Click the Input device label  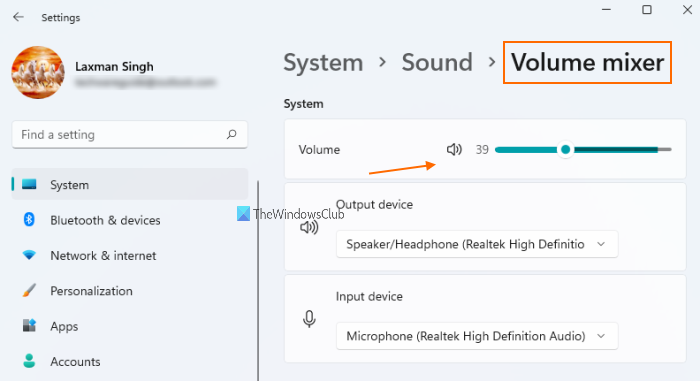tap(369, 297)
